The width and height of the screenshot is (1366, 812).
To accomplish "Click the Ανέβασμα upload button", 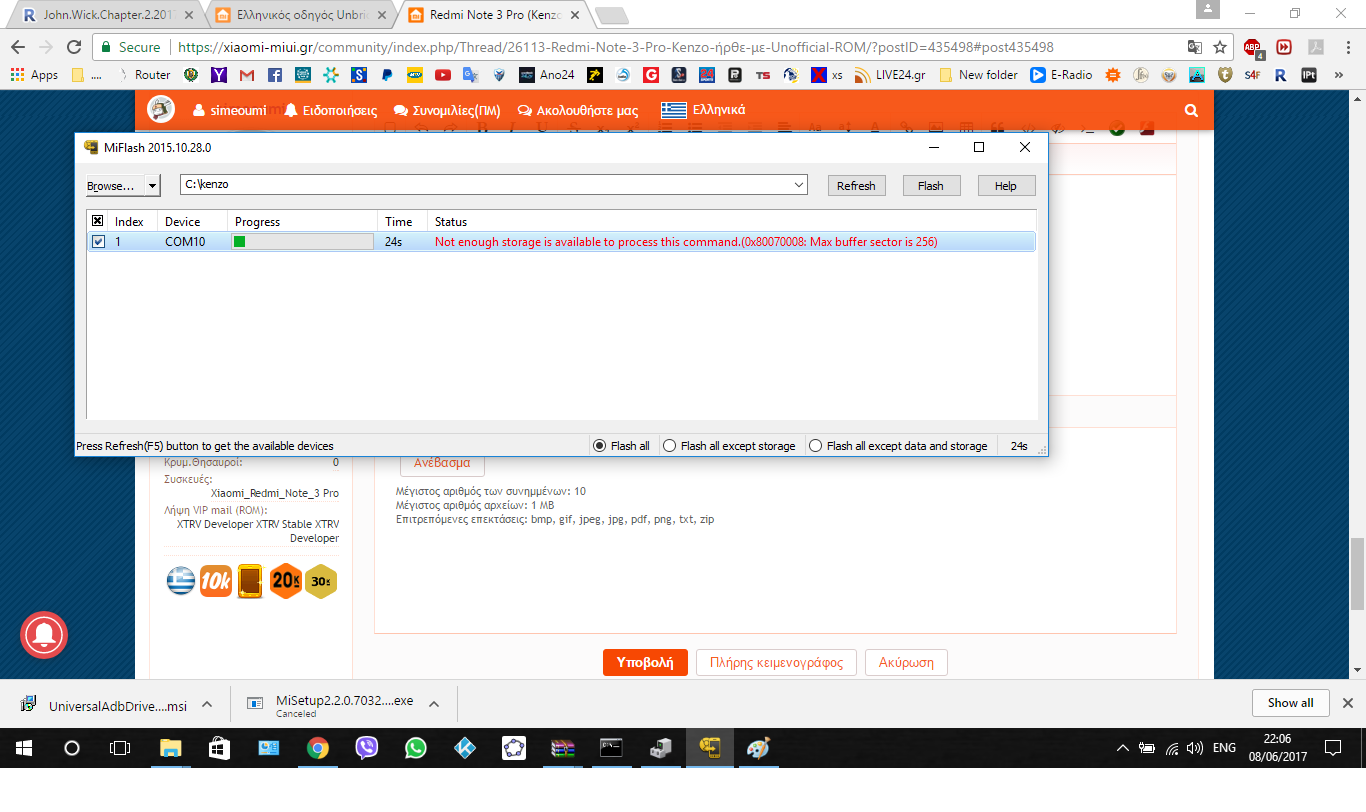I will pyautogui.click(x=442, y=463).
